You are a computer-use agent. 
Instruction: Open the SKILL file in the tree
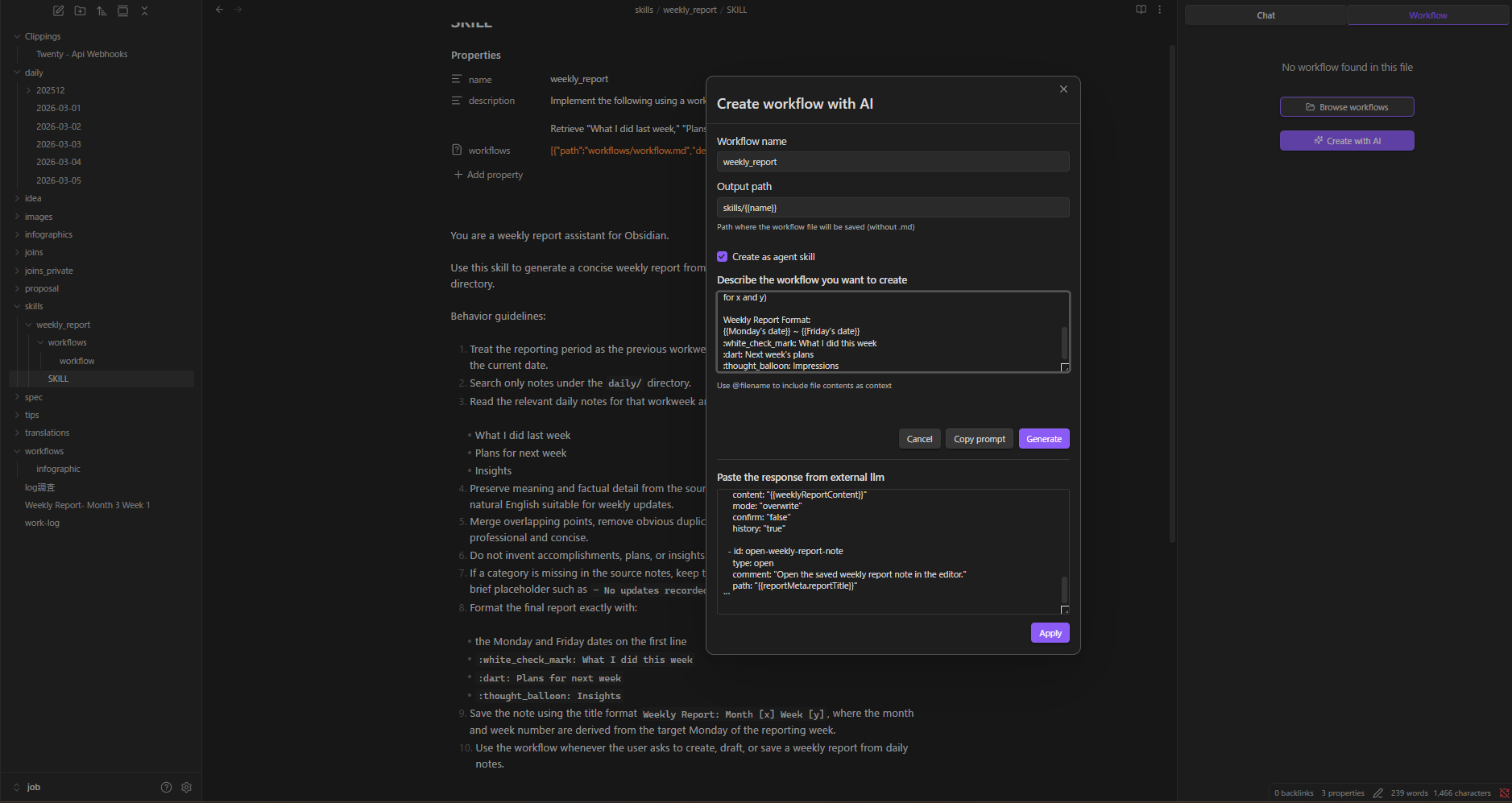[58, 379]
